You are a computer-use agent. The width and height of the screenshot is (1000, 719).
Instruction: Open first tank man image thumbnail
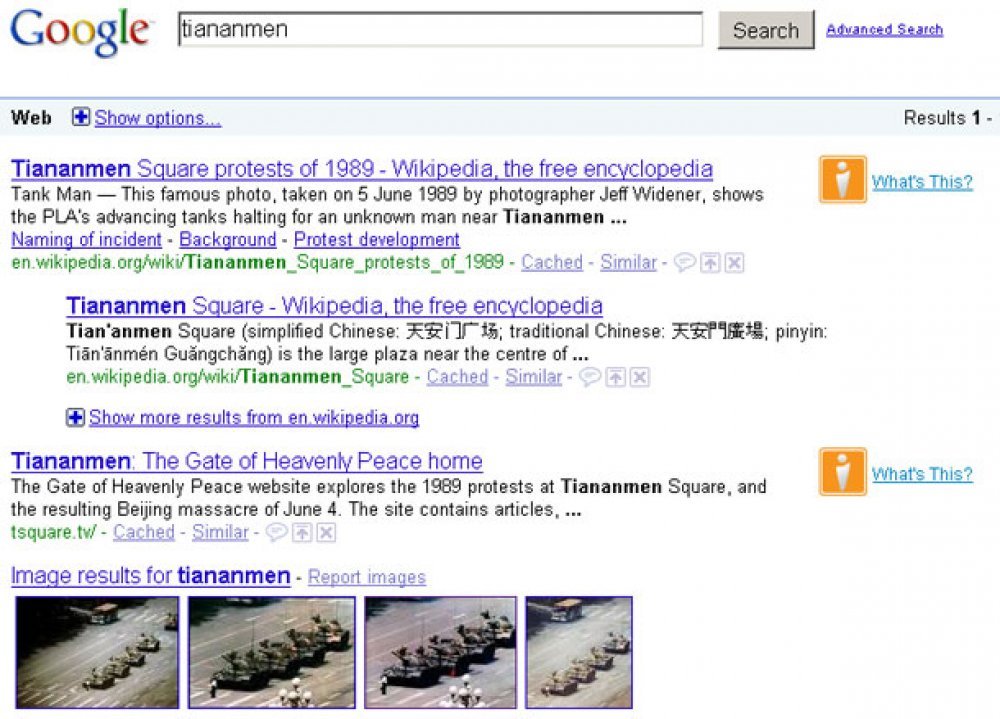pyautogui.click(x=98, y=652)
